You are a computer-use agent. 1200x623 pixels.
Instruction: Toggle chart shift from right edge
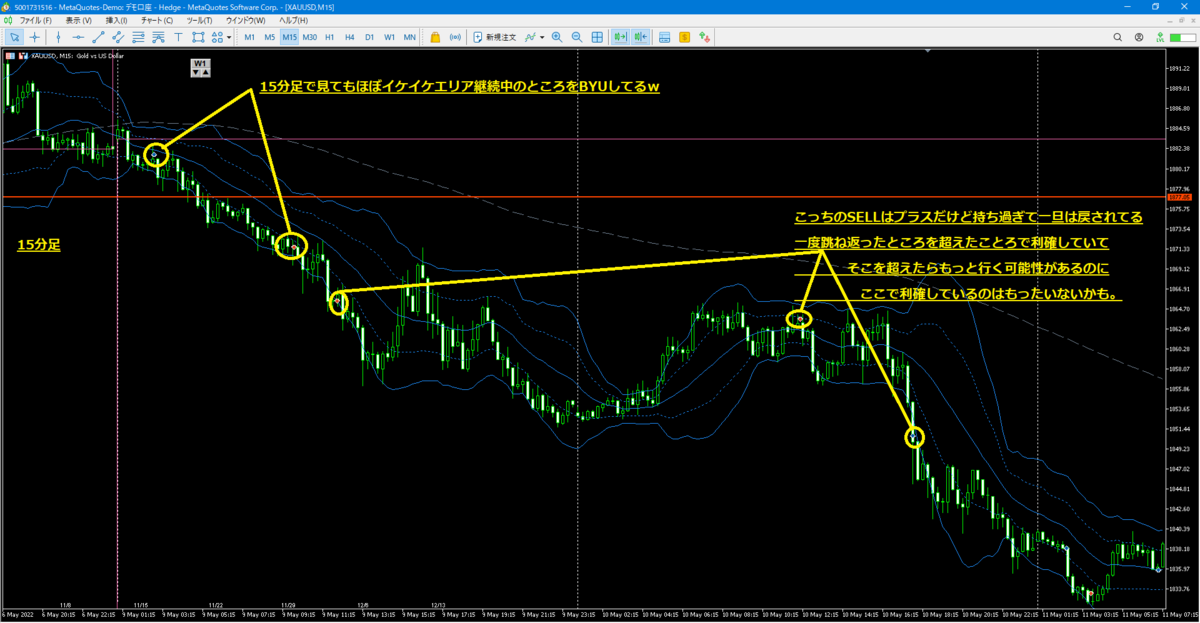click(640, 37)
